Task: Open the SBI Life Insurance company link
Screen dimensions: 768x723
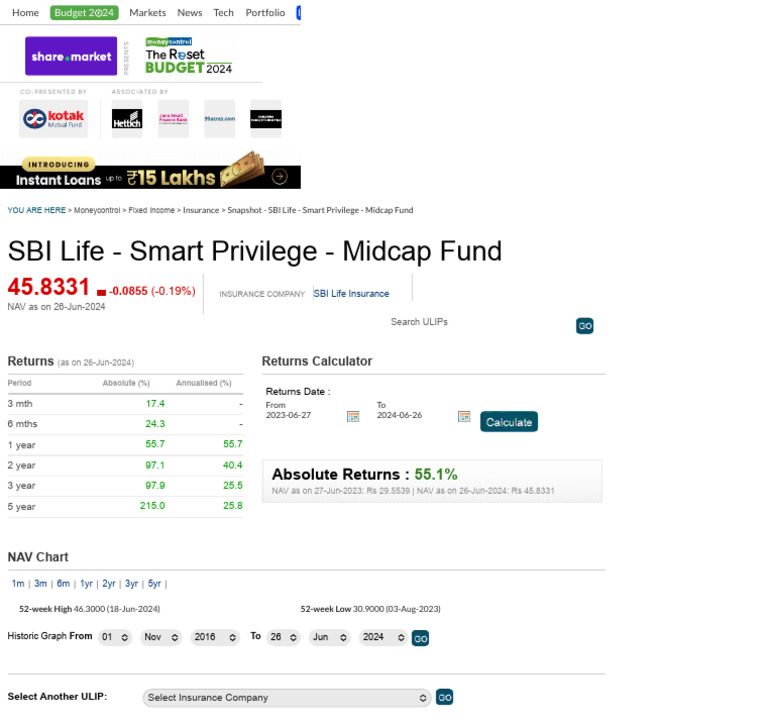Action: pyautogui.click(x=351, y=293)
